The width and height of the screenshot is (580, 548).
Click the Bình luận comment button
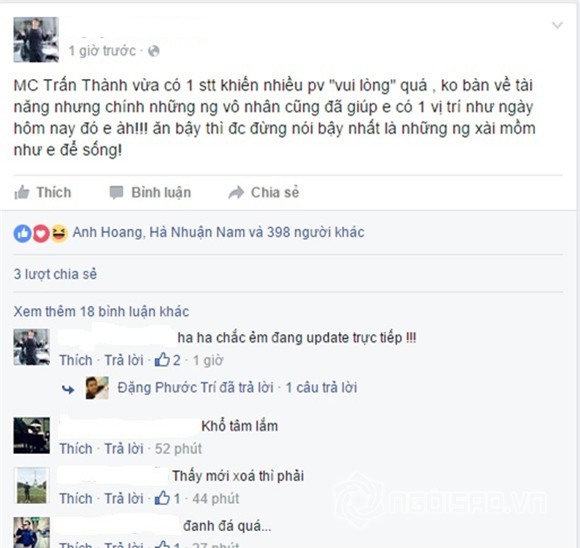[x=150, y=192]
